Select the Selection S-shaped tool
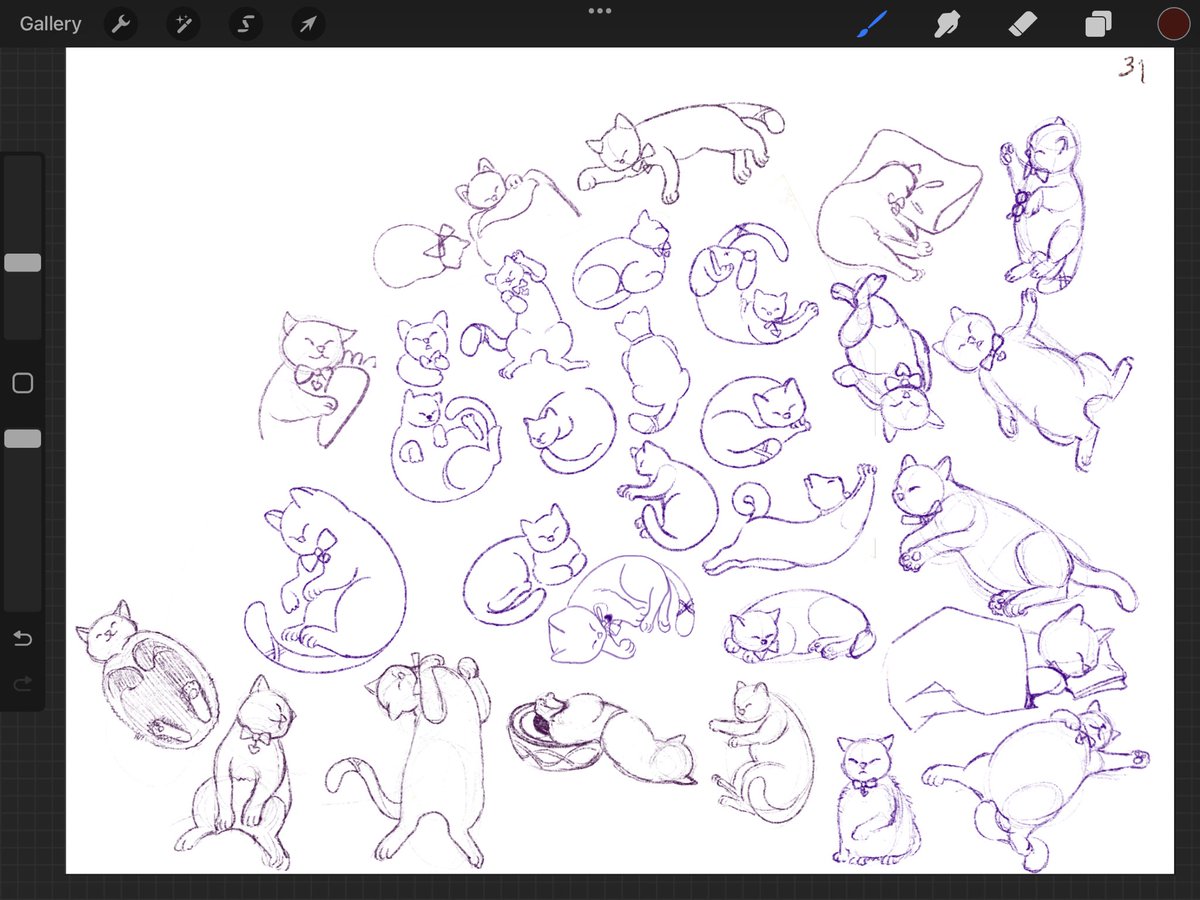The width and height of the screenshot is (1200, 900). click(x=245, y=24)
